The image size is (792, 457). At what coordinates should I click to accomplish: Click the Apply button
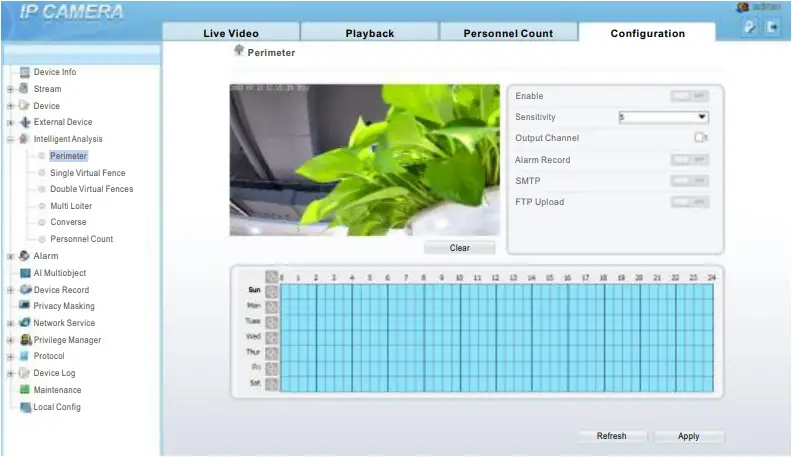[688, 436]
